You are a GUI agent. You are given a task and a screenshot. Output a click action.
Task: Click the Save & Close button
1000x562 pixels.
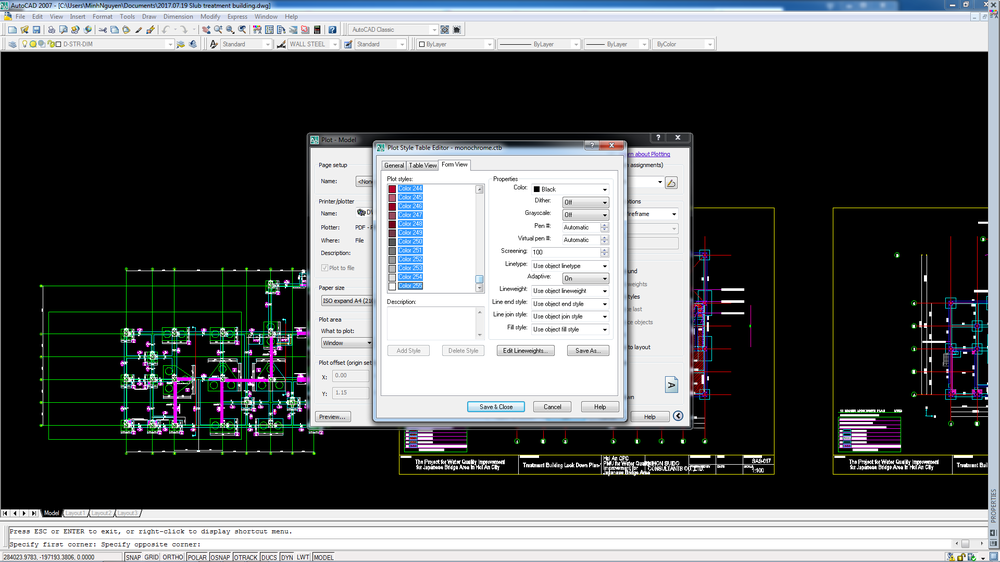[x=496, y=406]
